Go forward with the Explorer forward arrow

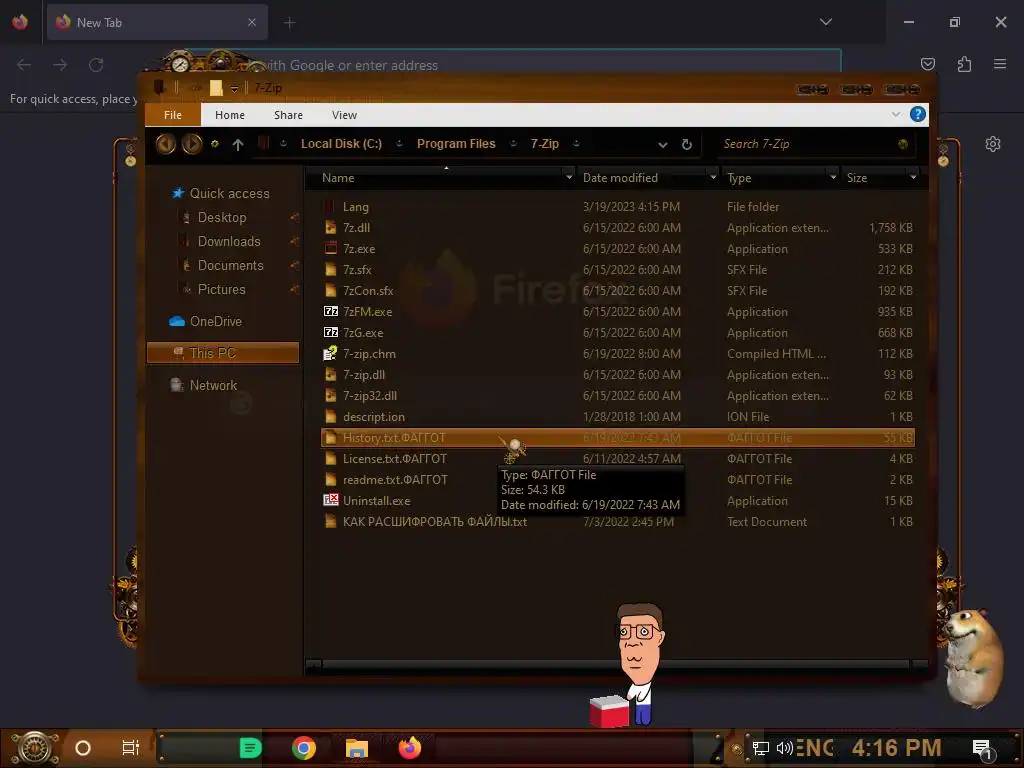click(192, 144)
